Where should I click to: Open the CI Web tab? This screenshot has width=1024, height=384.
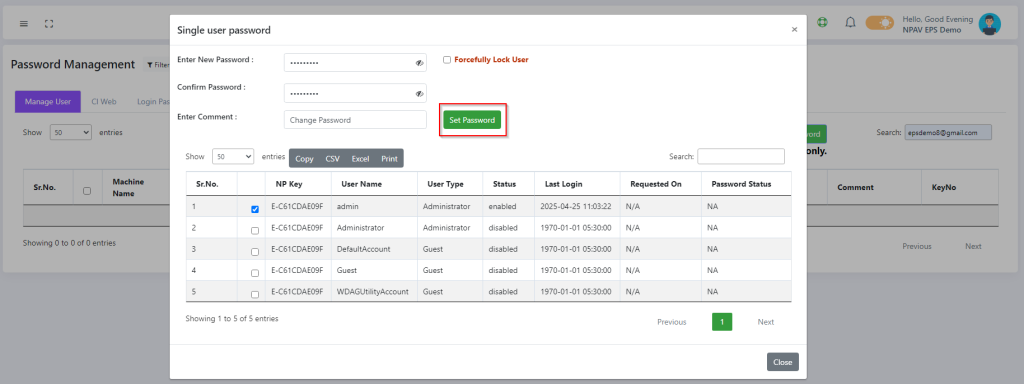pyautogui.click(x=103, y=102)
